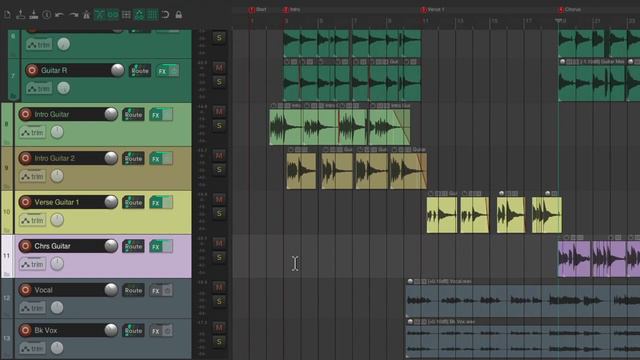Click the Guitar R volume knob

pos(118,70)
